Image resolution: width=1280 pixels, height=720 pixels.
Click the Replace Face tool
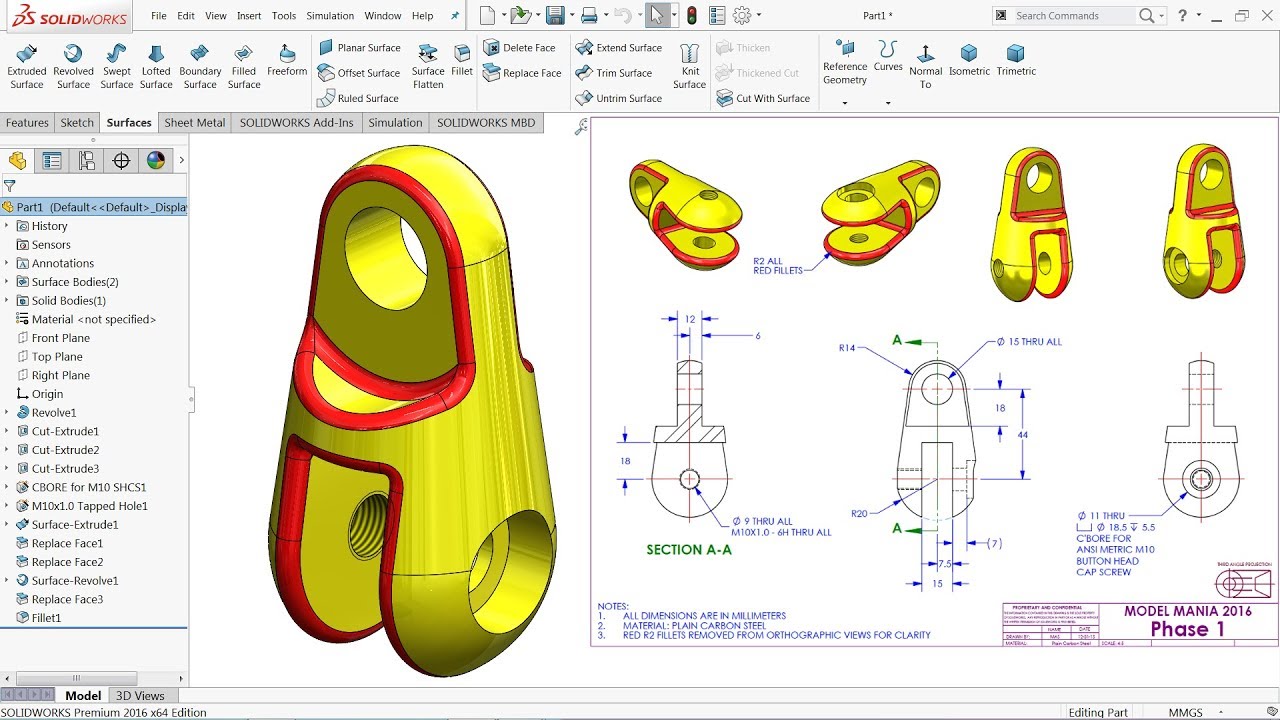522,73
